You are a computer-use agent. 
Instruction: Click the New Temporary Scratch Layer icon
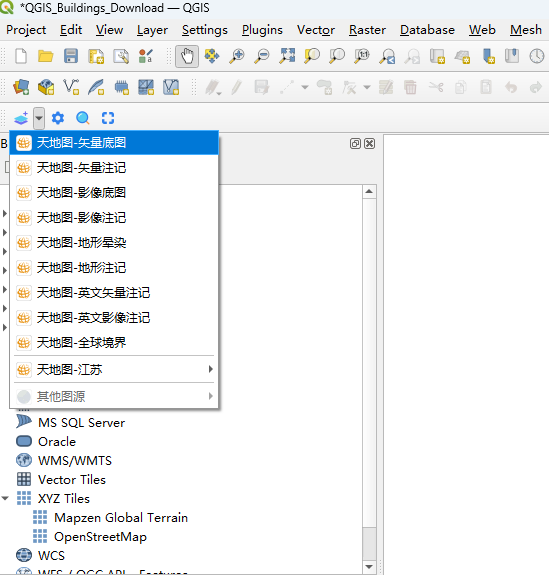coord(121,87)
